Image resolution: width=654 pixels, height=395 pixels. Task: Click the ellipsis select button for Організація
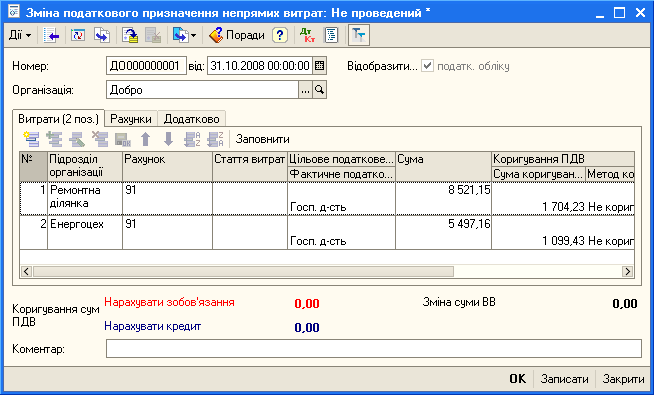point(305,90)
